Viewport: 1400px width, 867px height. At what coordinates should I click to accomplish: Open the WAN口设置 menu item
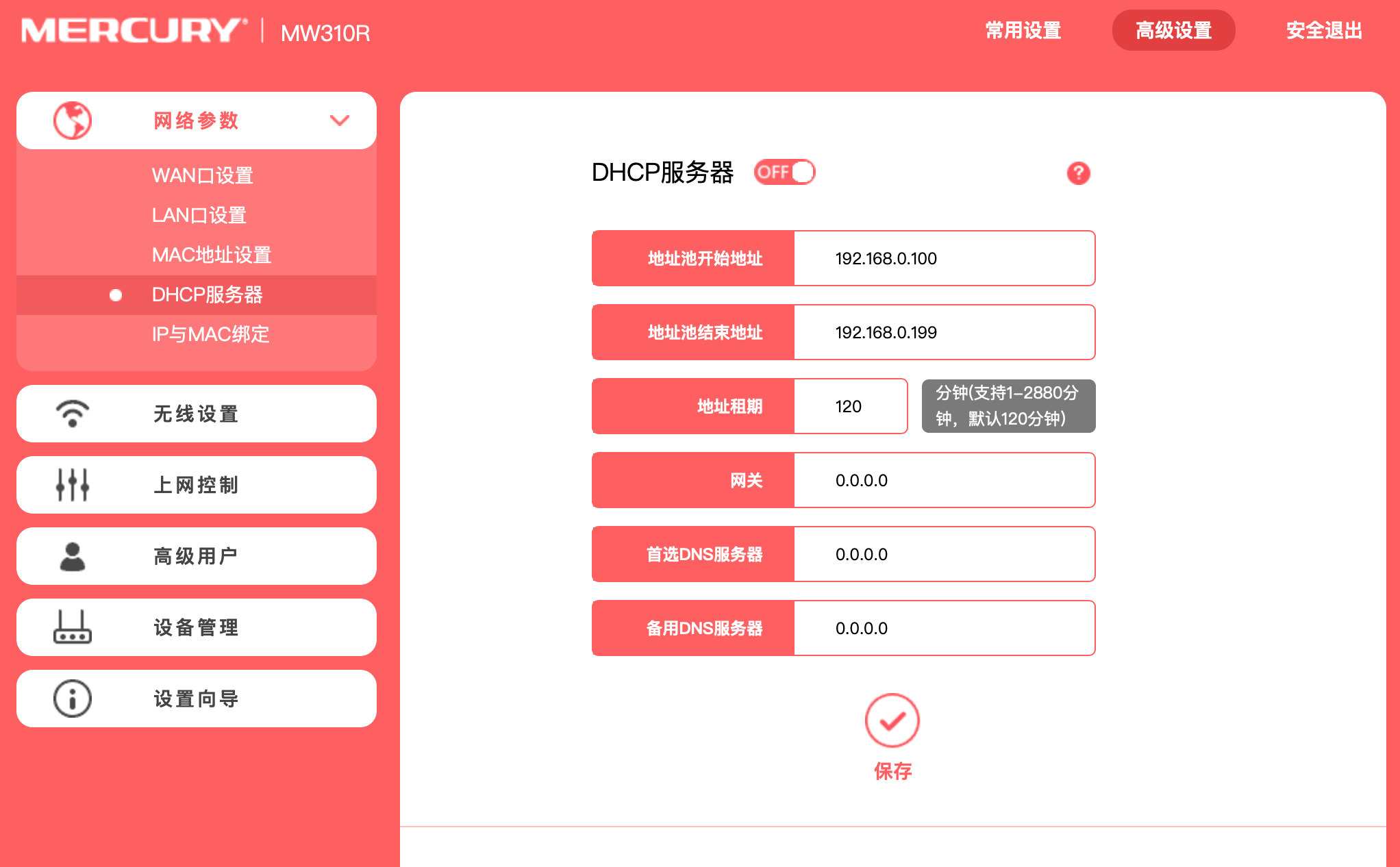click(202, 175)
